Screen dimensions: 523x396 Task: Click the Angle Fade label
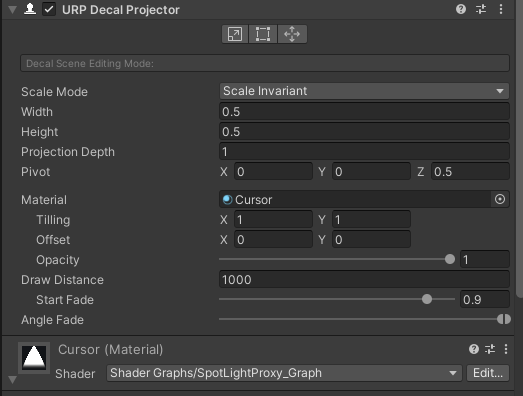click(52, 320)
